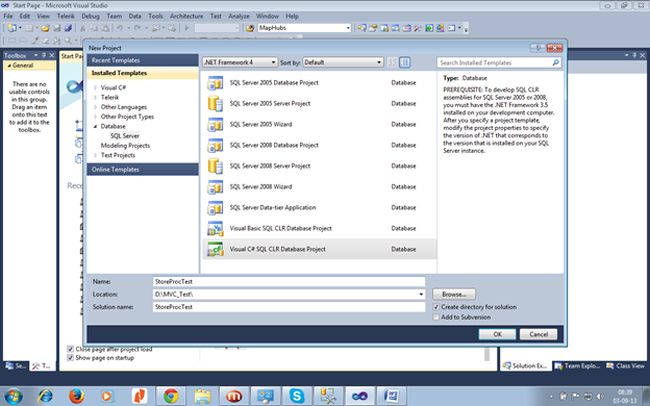Open the File menu

pyautogui.click(x=8, y=16)
